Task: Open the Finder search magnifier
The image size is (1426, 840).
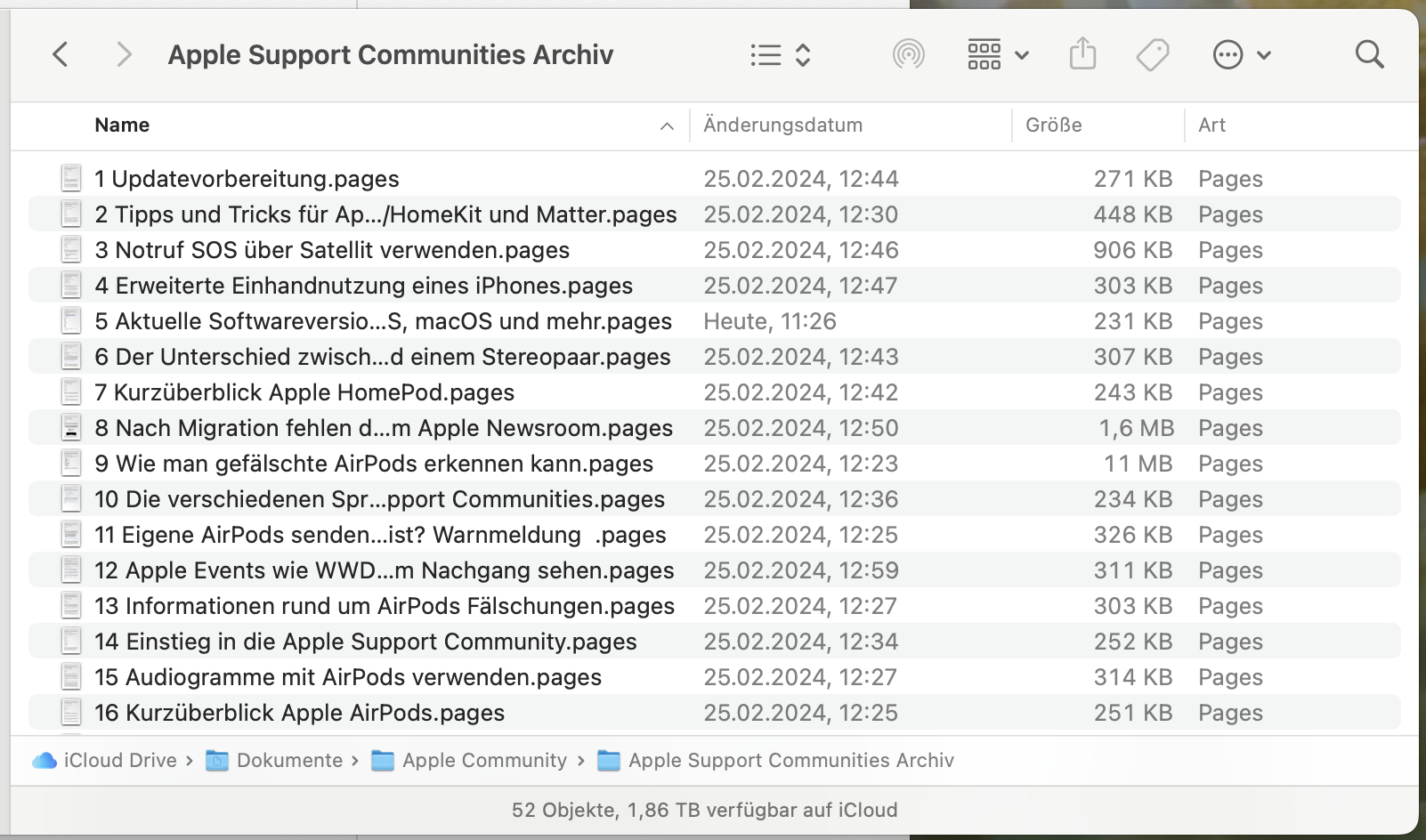Action: 1369,55
